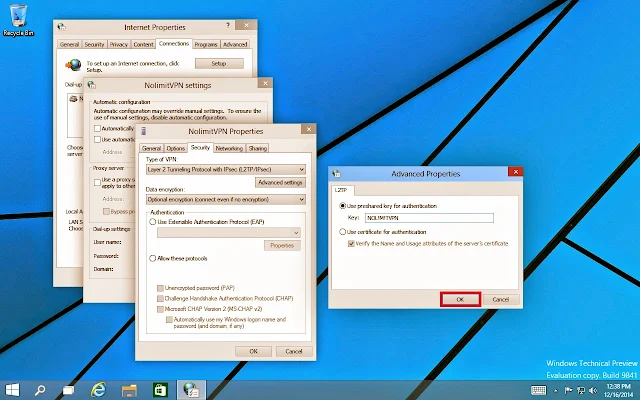The height and width of the screenshot is (400, 640).
Task: Open the network tray icon
Action: pos(580,391)
